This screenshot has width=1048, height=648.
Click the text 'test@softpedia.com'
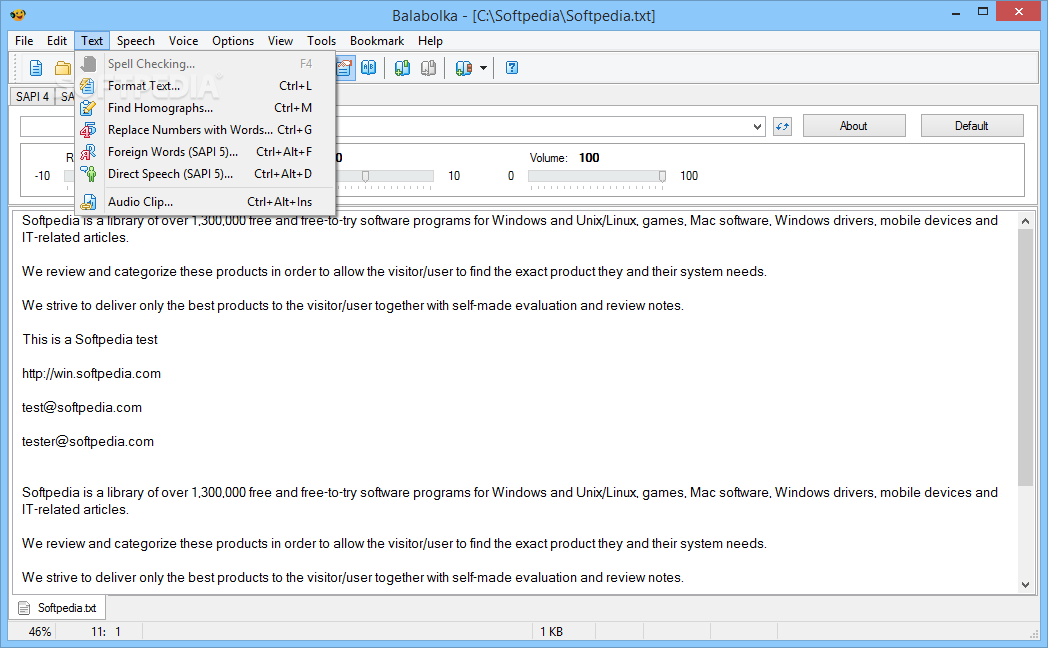pos(82,408)
